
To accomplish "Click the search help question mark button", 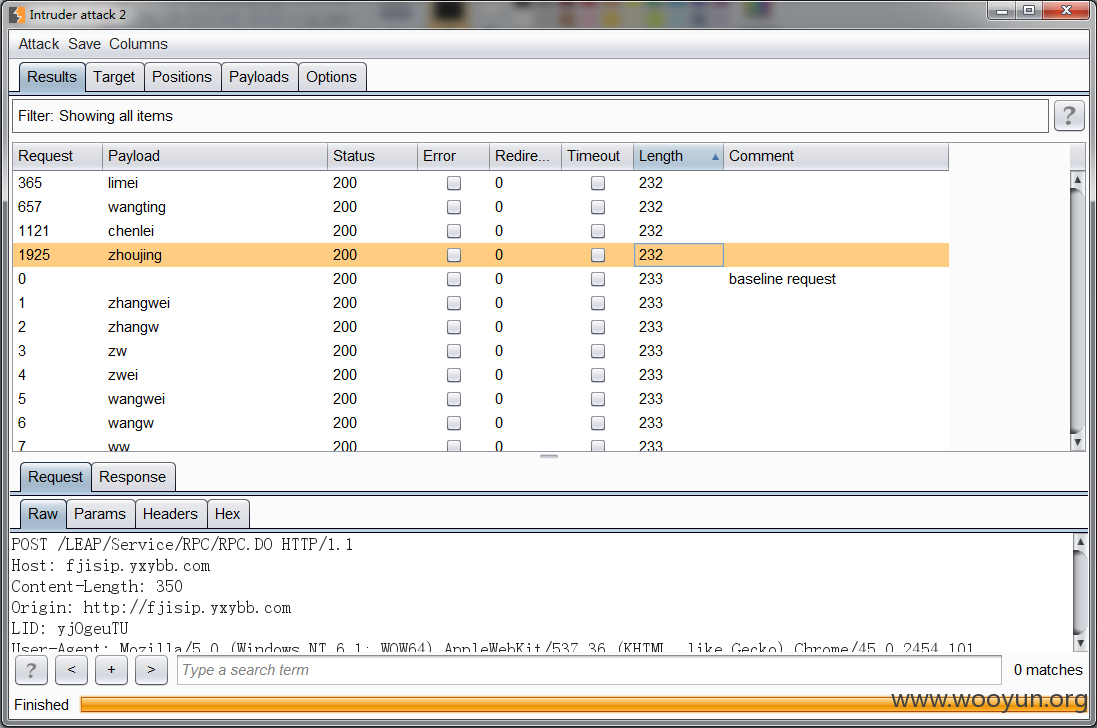I will [31, 670].
